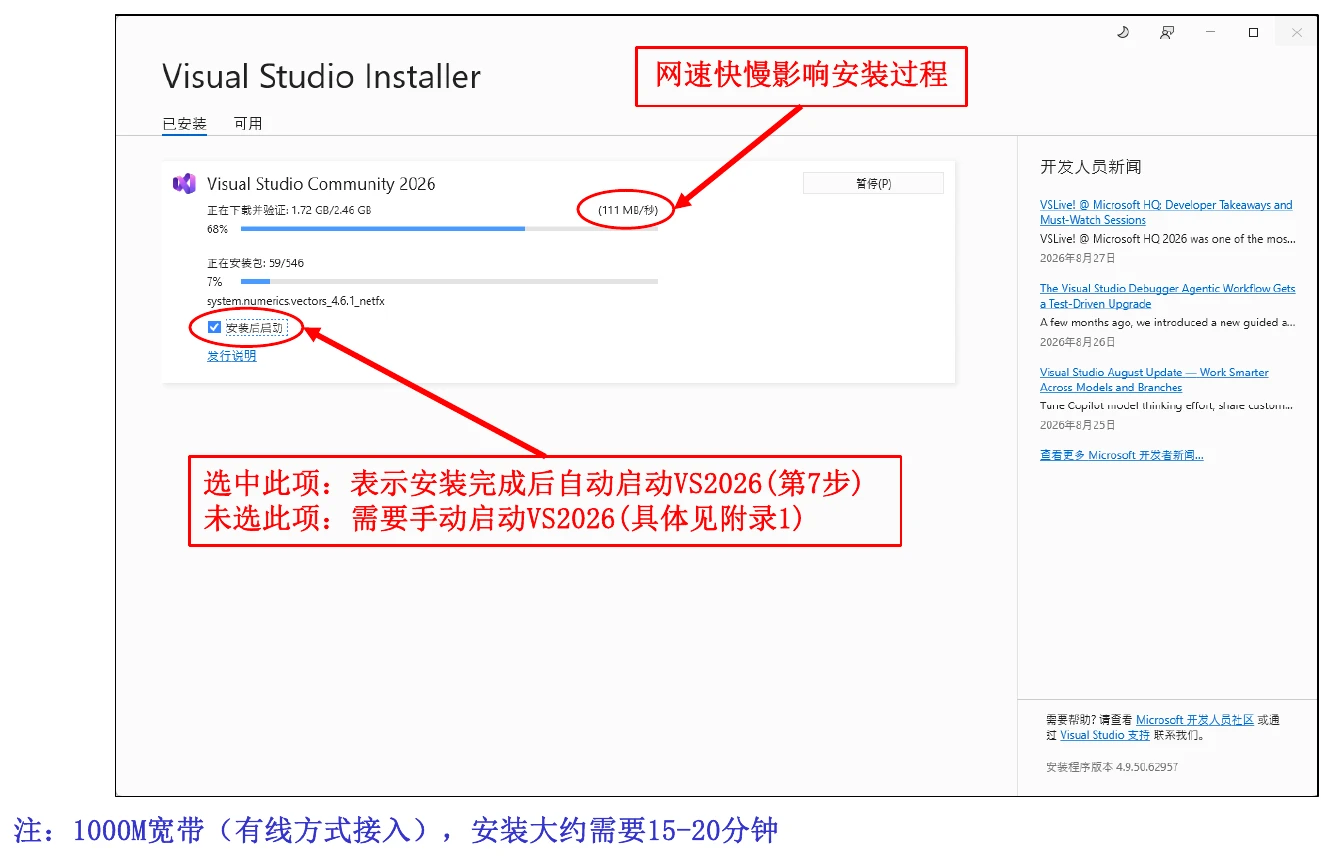Click the 7% install percentage label

pos(214,282)
